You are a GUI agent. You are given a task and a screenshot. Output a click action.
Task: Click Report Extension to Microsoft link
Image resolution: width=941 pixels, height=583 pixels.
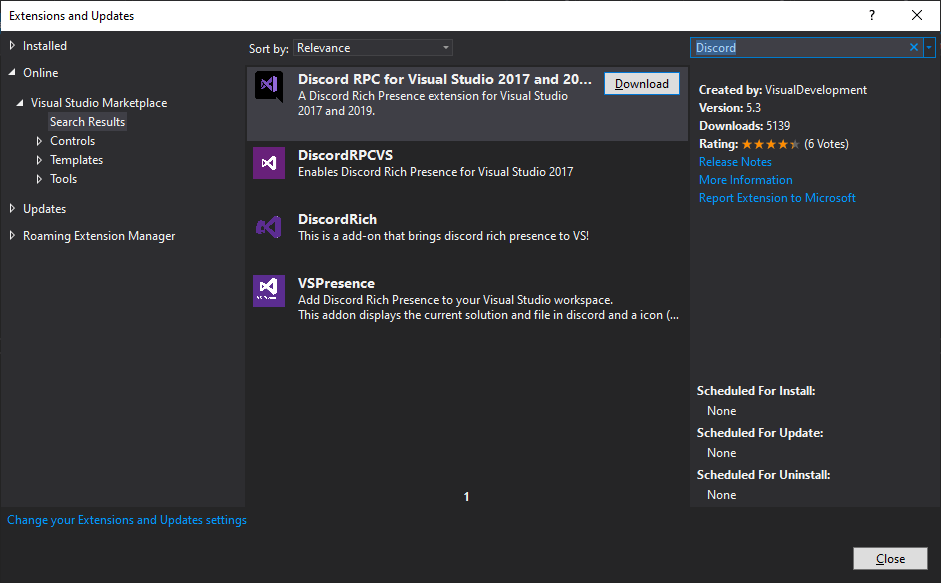point(777,198)
